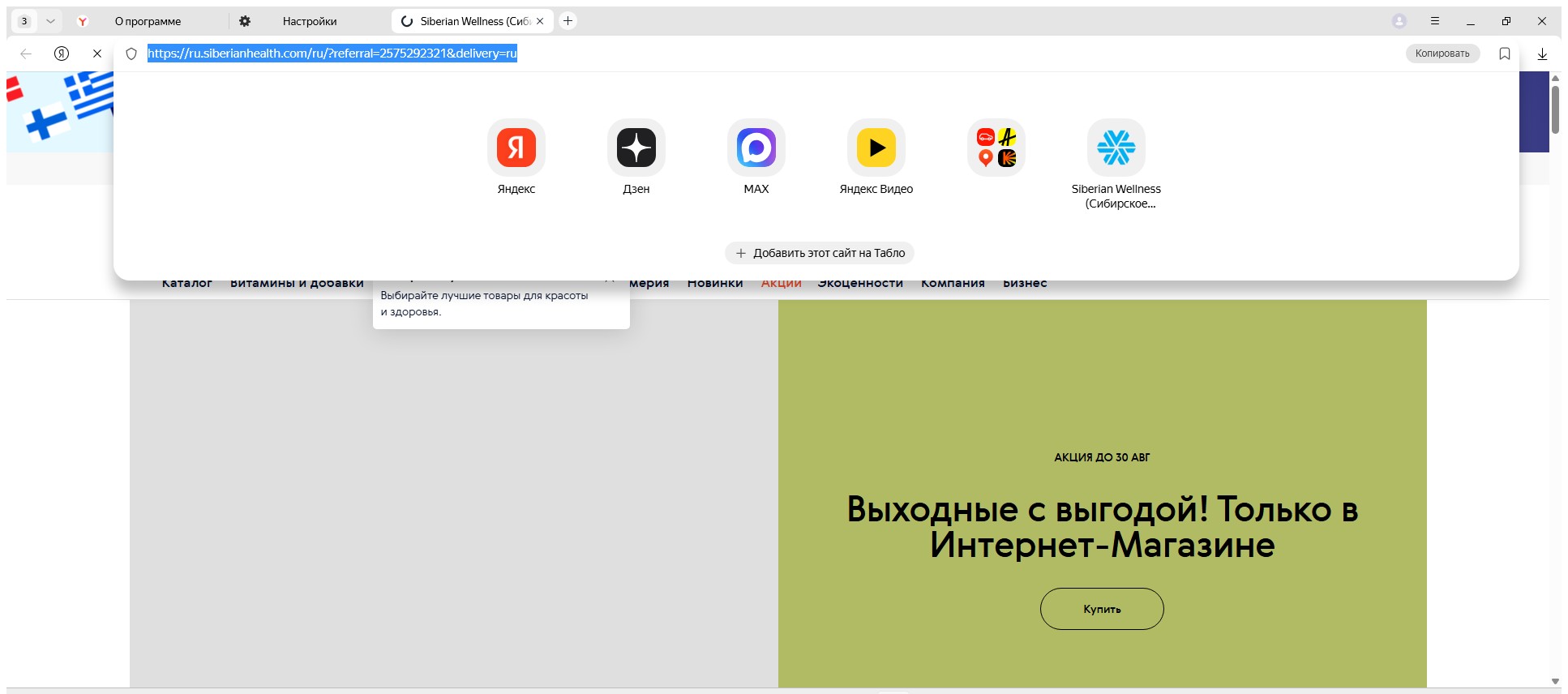This screenshot has height=694, width=1568.
Task: Open the «Бизнес» menu item
Action: [x=1025, y=283]
